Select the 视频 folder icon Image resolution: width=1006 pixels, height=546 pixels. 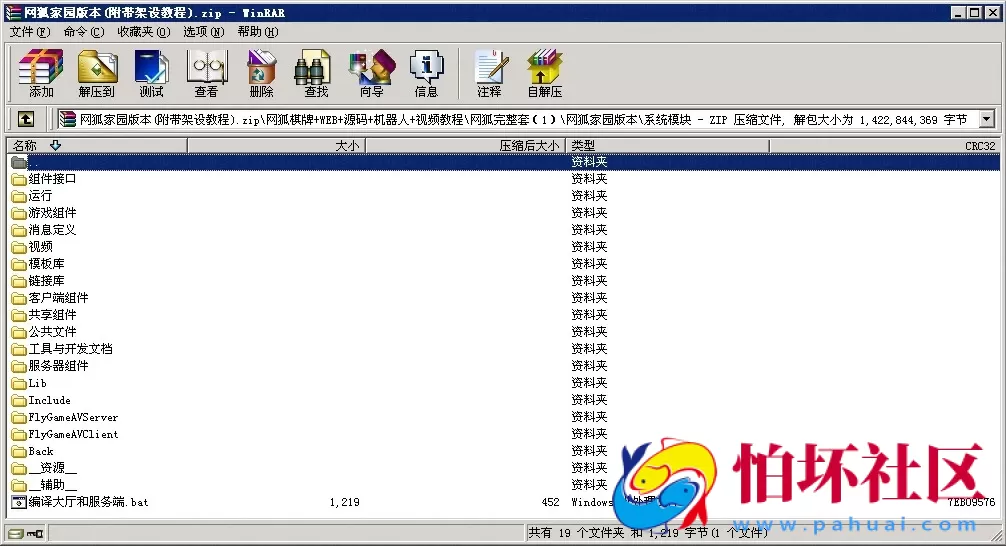point(19,247)
